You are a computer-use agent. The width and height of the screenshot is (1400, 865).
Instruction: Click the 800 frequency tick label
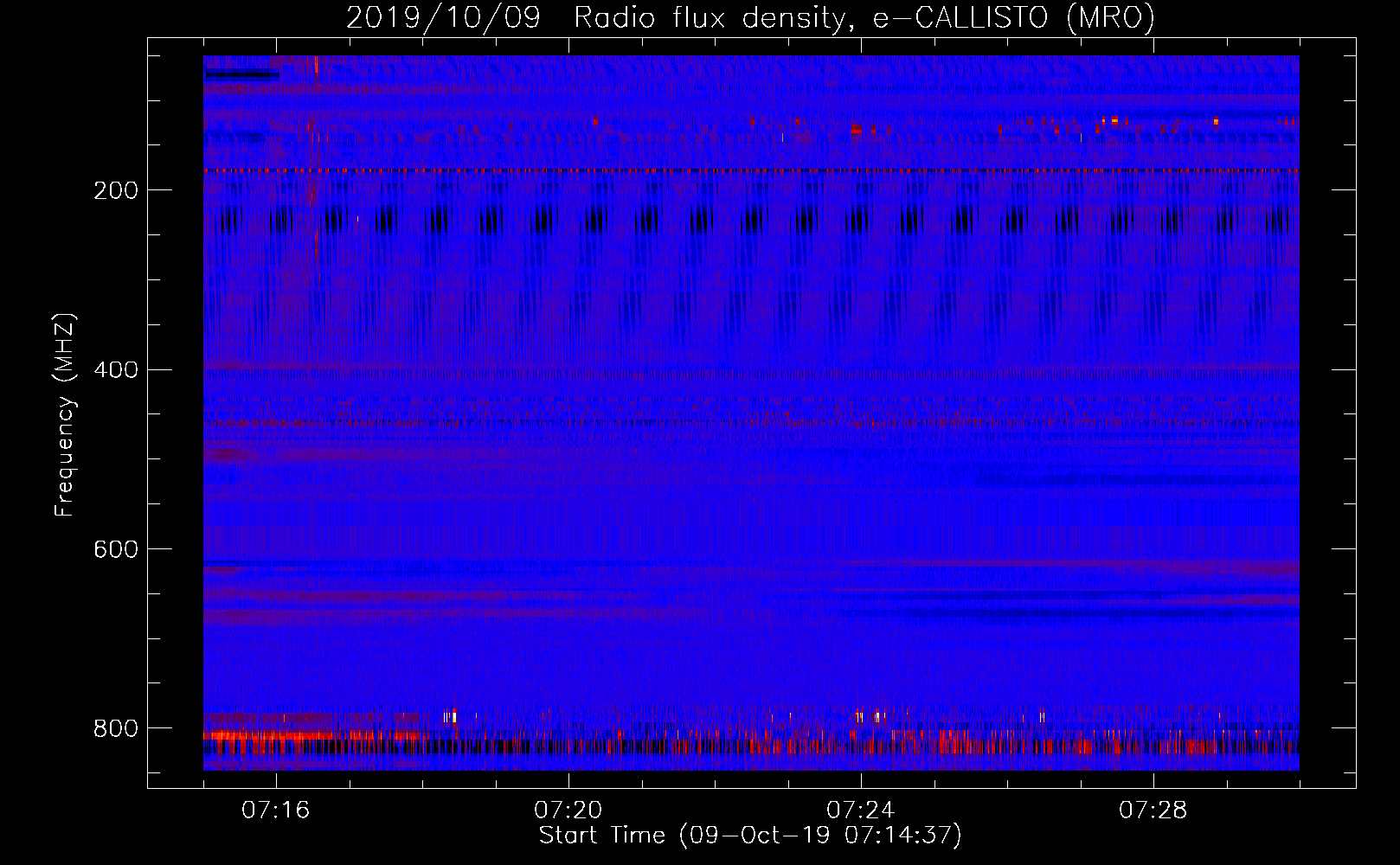pyautogui.click(x=116, y=728)
